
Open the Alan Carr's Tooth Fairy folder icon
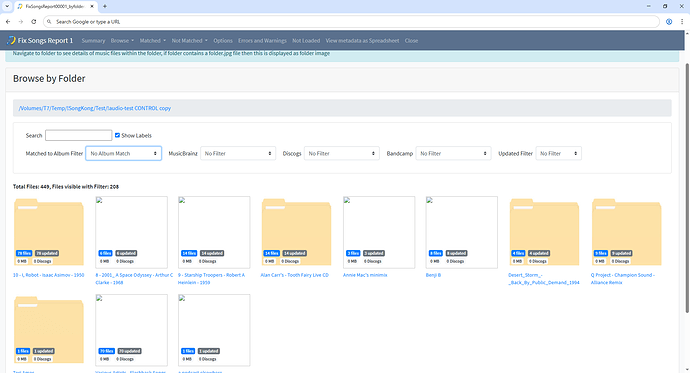[296, 232]
